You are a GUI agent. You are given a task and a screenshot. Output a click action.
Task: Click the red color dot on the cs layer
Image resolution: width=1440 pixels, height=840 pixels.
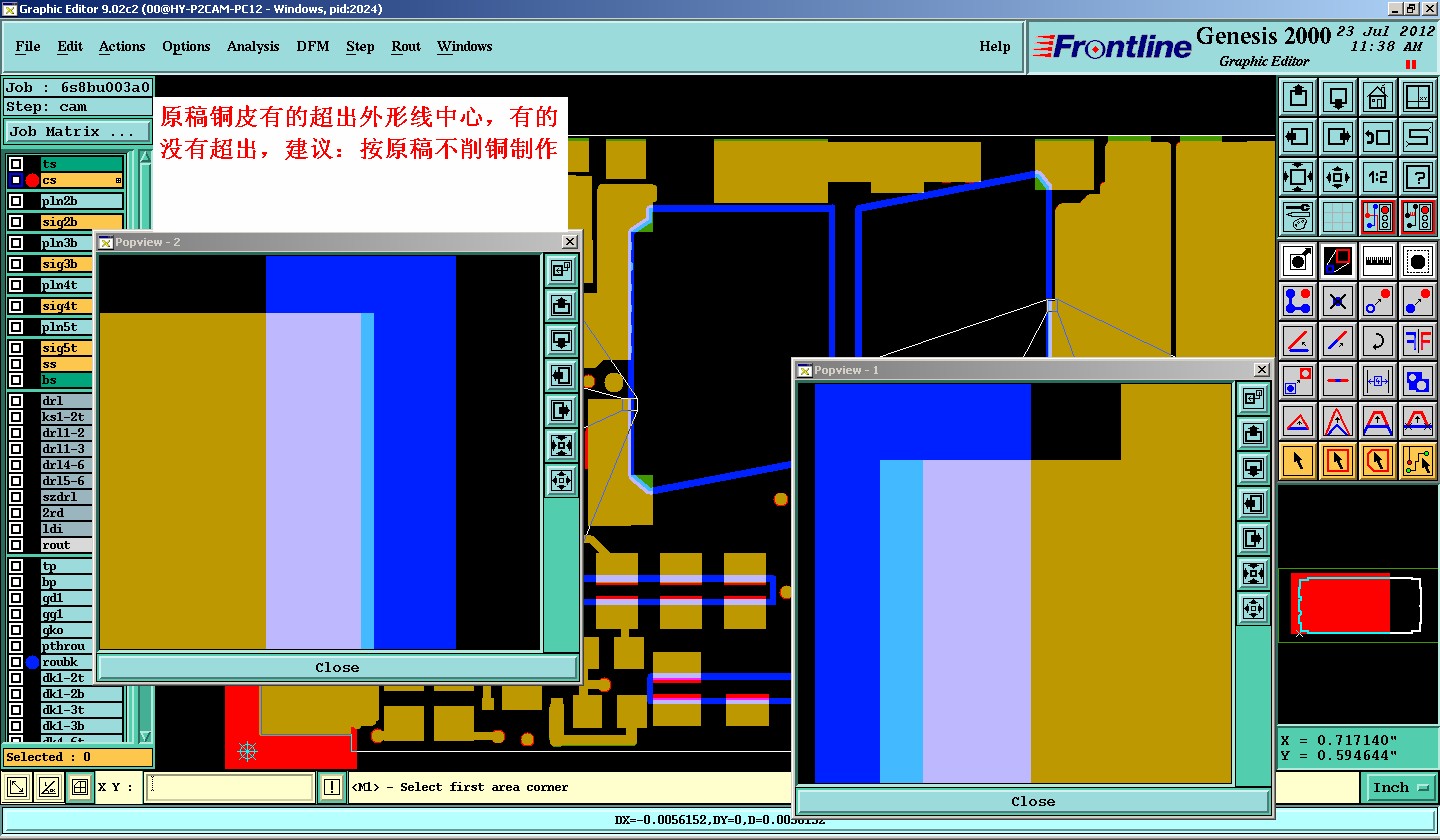(32, 180)
